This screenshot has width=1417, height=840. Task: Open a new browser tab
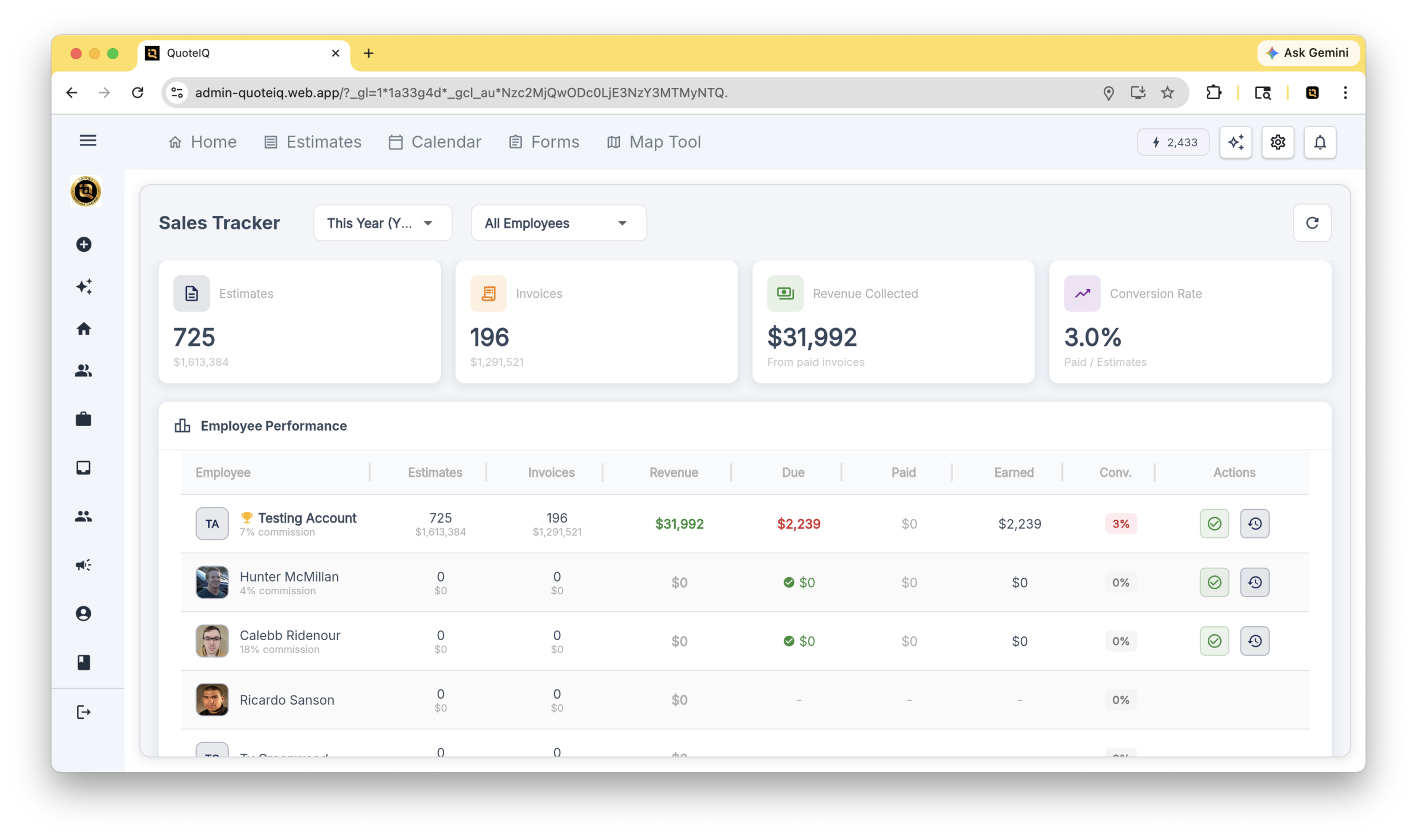[369, 53]
